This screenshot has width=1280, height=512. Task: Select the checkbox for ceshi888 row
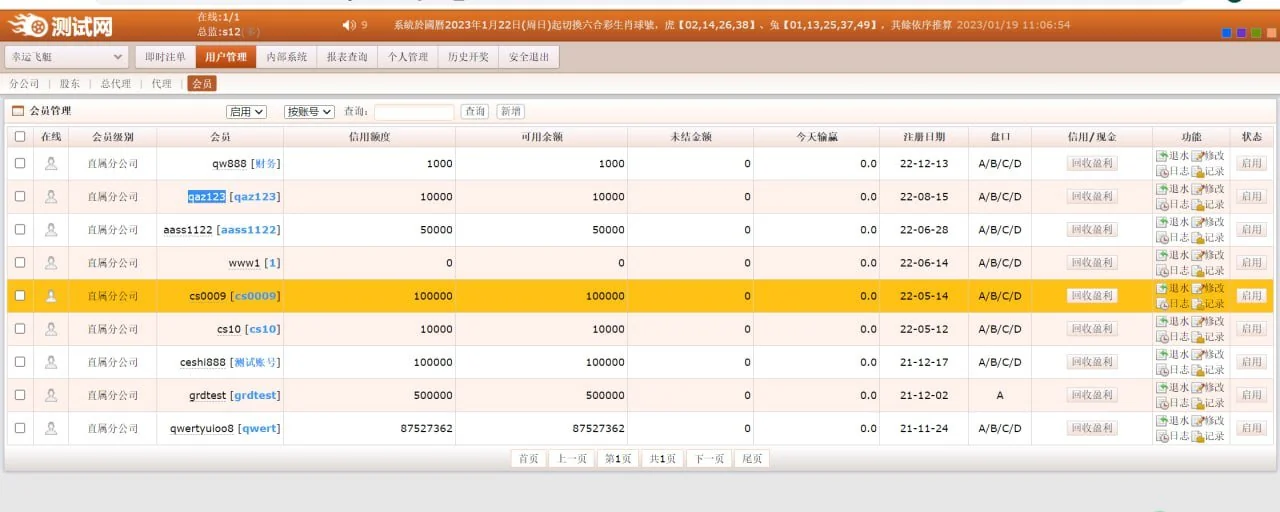tap(20, 362)
